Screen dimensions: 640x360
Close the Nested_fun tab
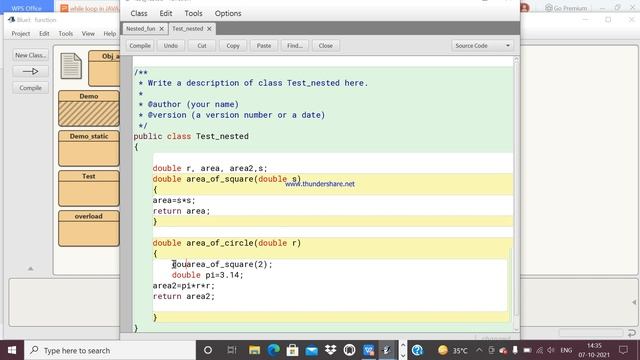pos(162,29)
